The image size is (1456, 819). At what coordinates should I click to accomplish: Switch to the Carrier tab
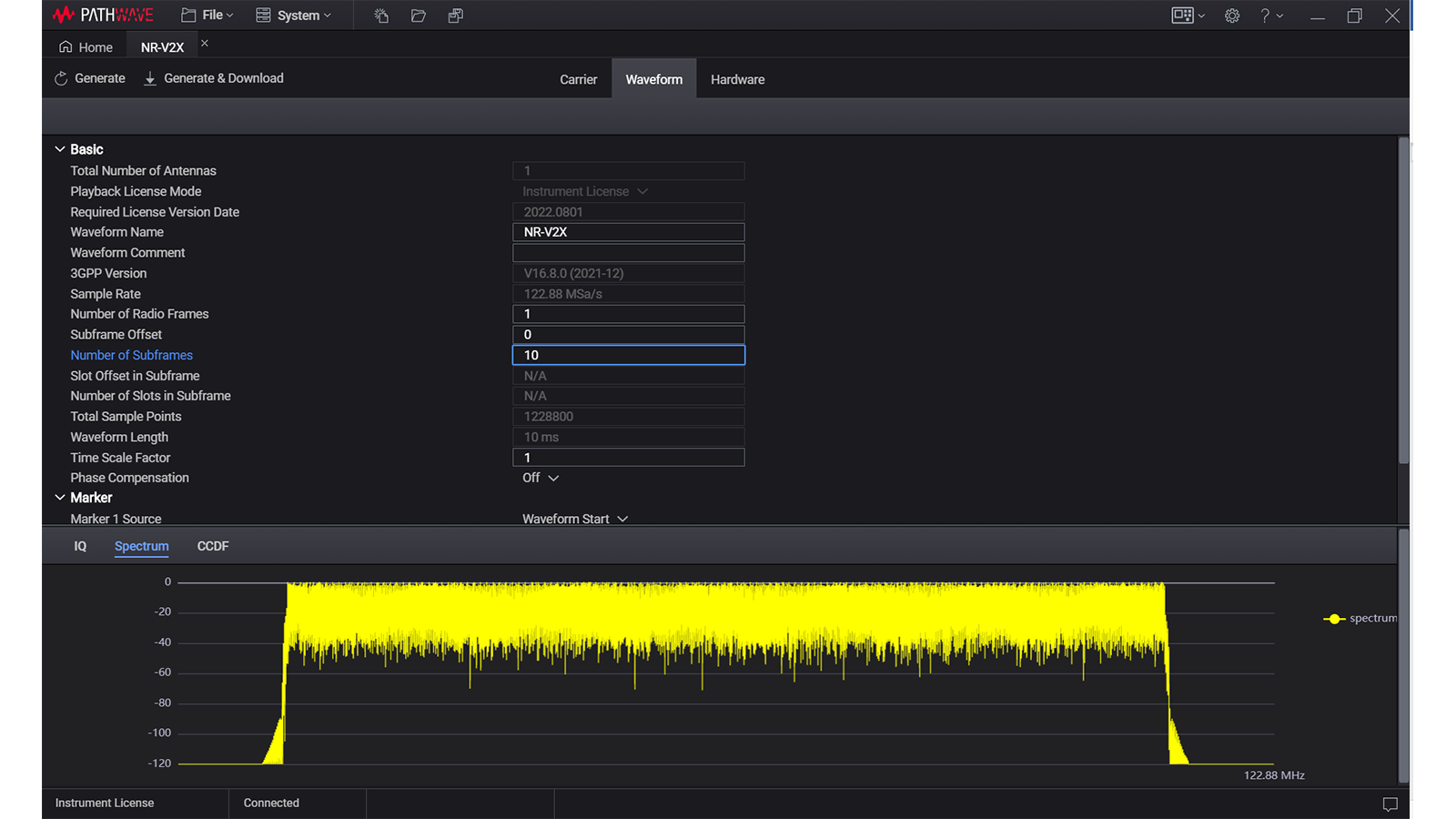click(578, 80)
